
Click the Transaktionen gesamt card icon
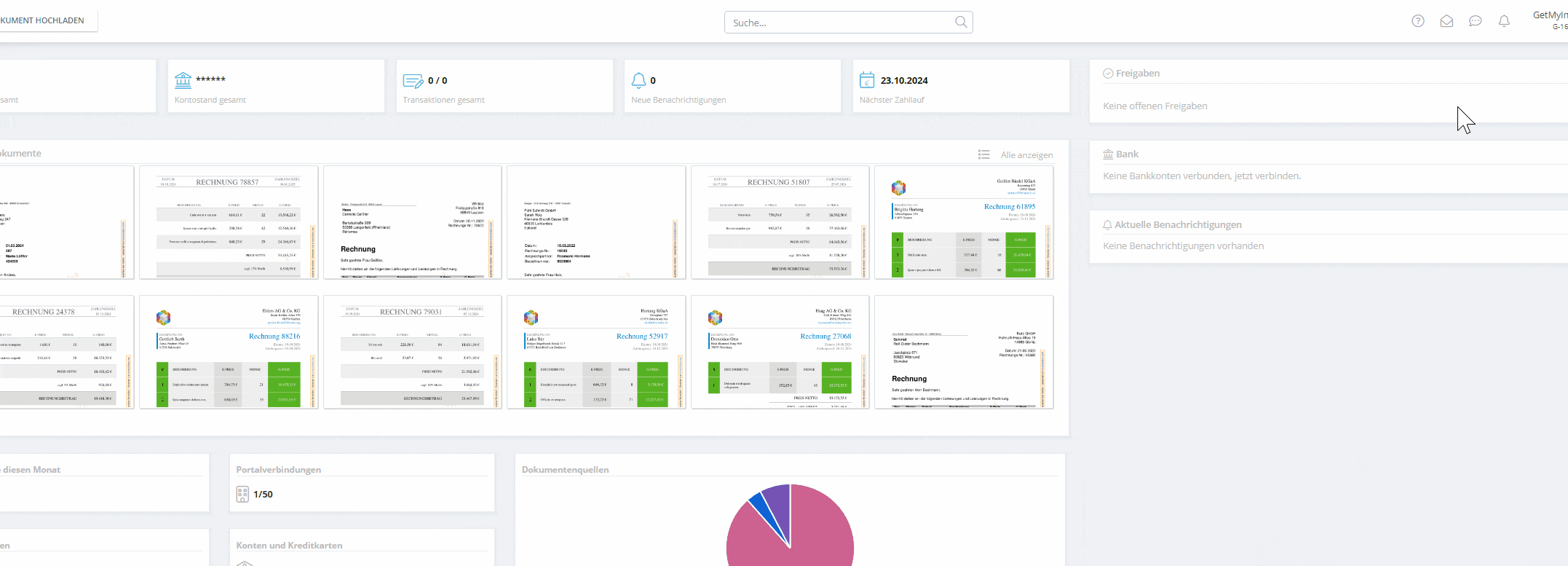pyautogui.click(x=413, y=81)
